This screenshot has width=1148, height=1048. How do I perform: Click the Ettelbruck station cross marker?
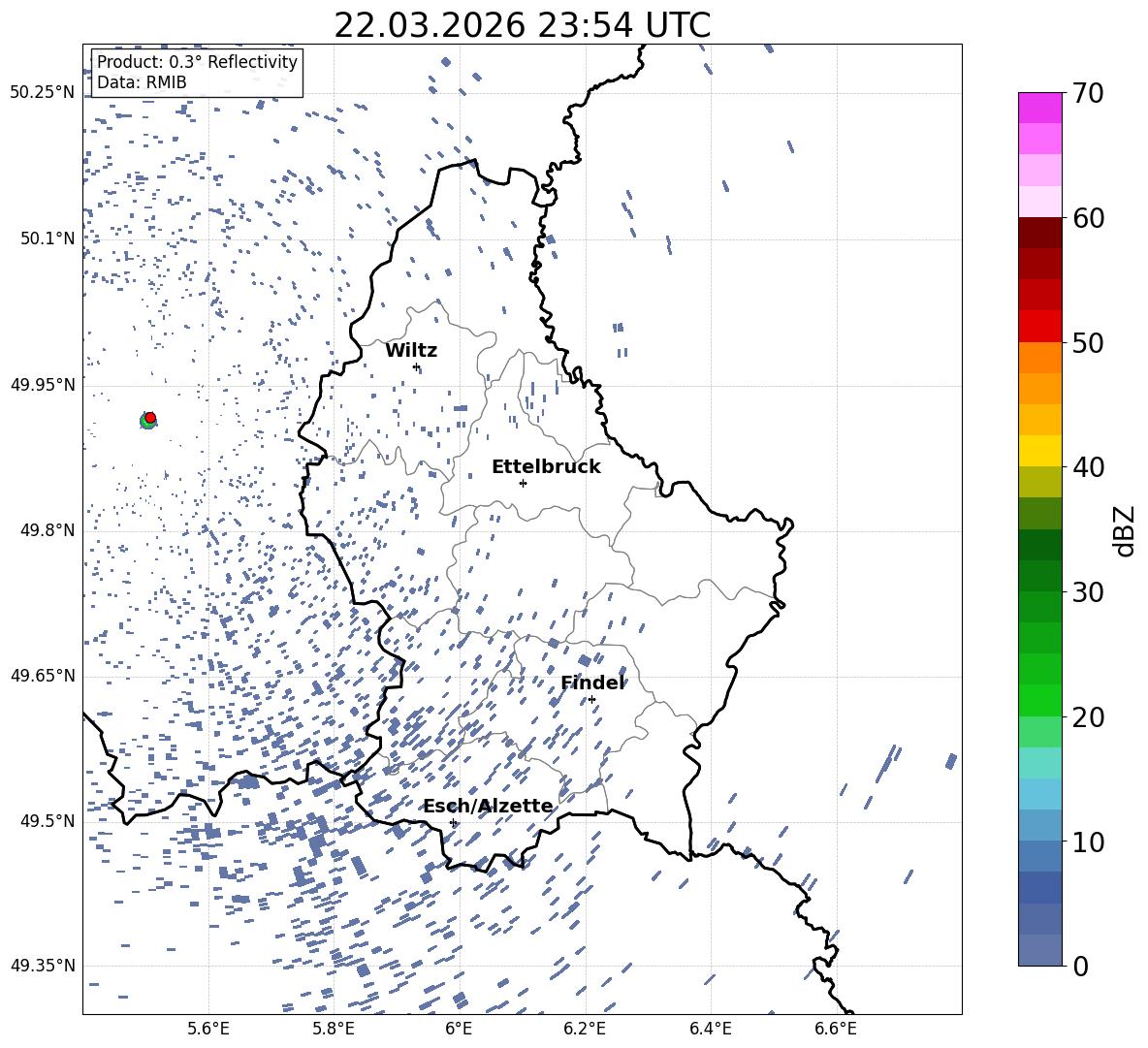click(523, 483)
